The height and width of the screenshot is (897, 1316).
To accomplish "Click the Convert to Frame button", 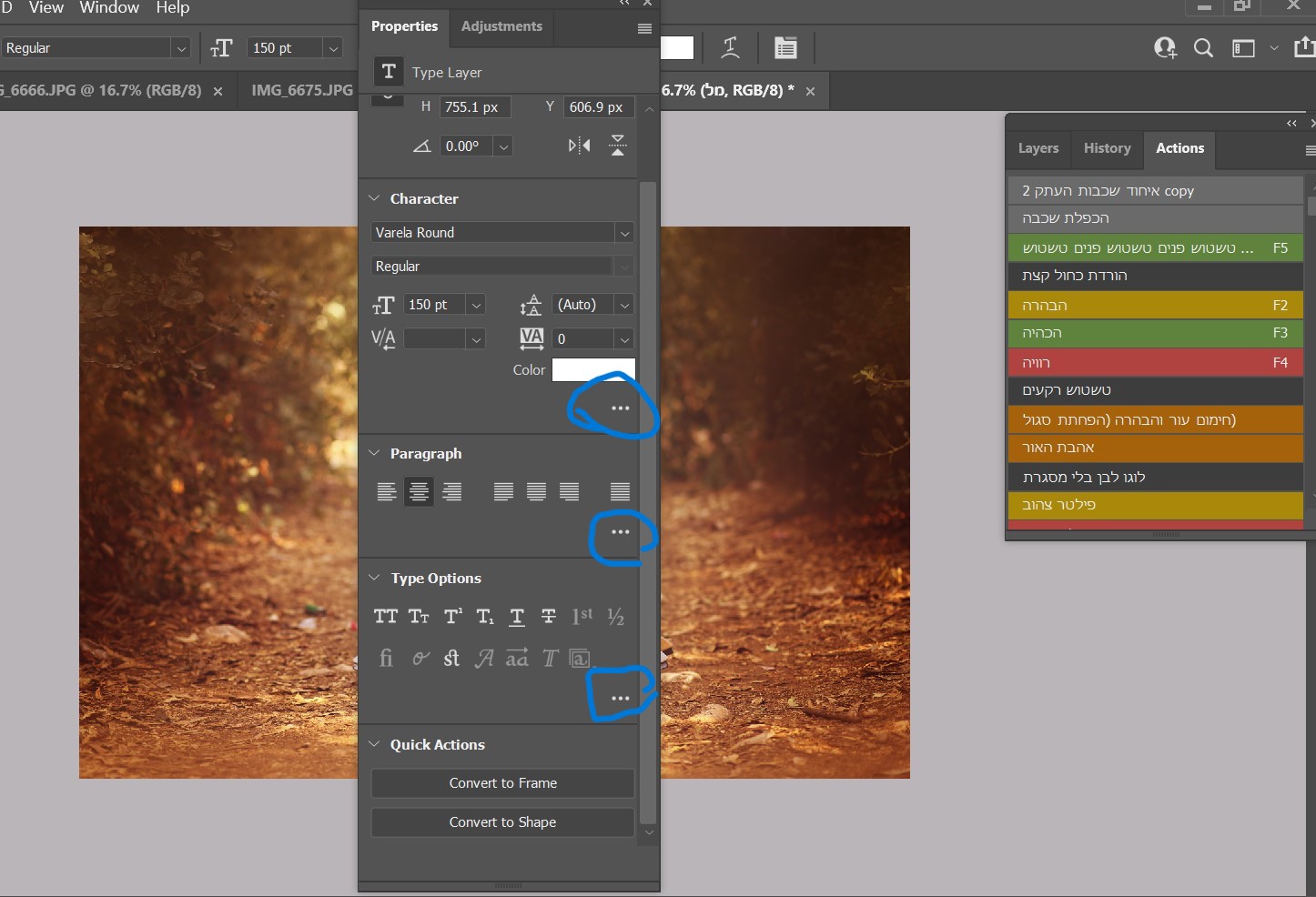I will click(x=502, y=783).
